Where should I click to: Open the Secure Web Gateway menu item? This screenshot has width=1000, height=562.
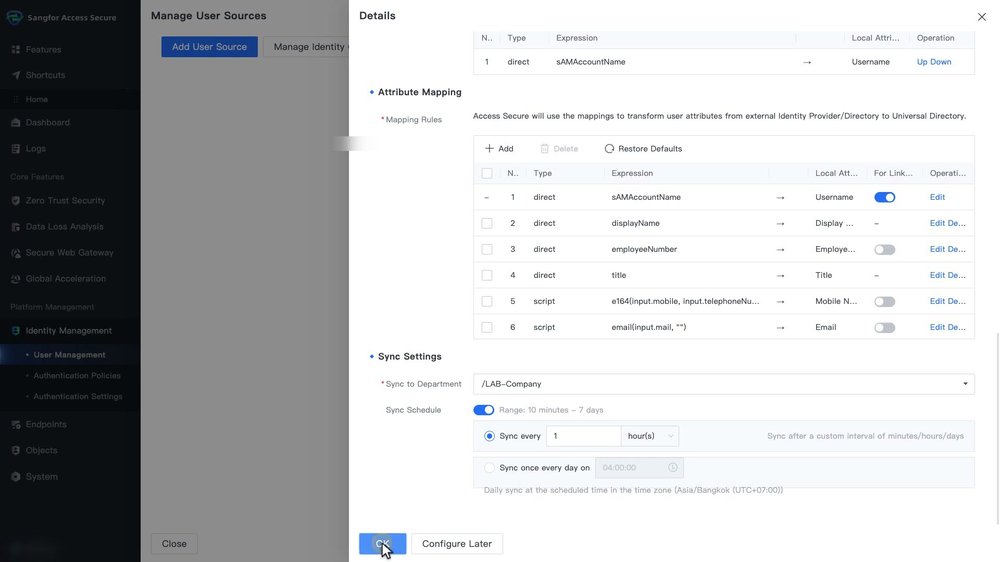[x=70, y=253]
